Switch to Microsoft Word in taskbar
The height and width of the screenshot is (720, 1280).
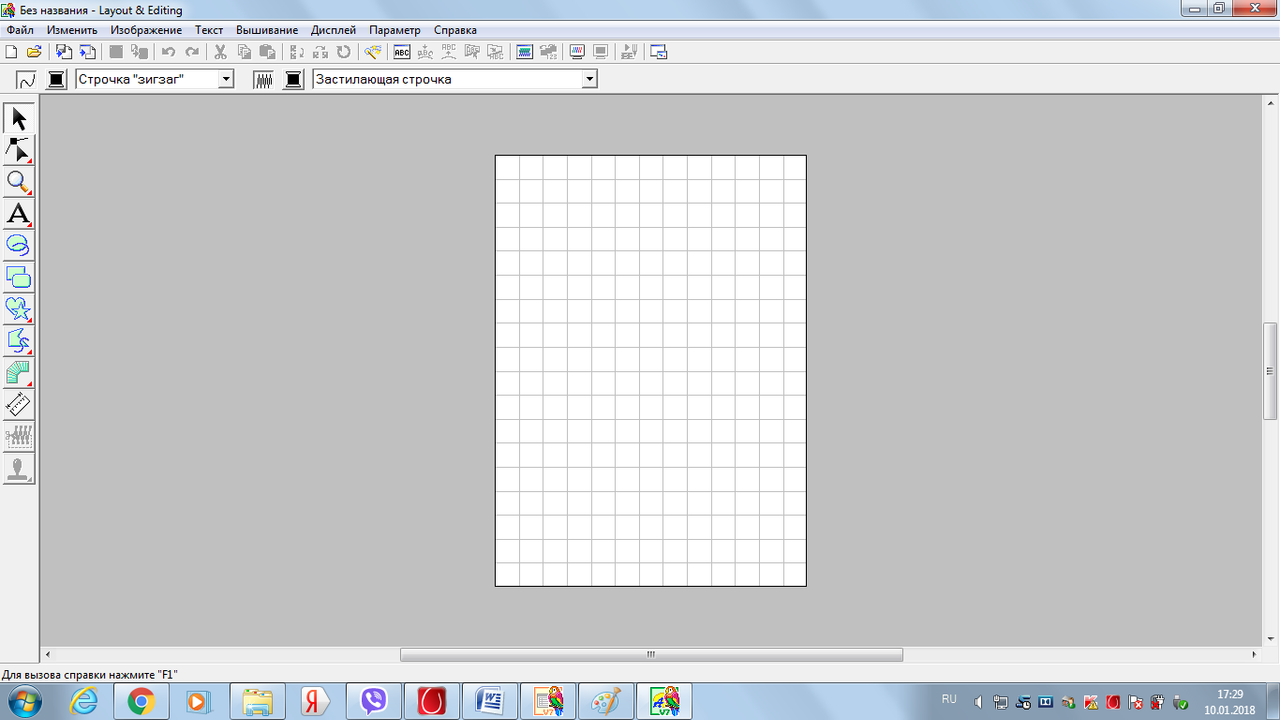click(x=491, y=702)
